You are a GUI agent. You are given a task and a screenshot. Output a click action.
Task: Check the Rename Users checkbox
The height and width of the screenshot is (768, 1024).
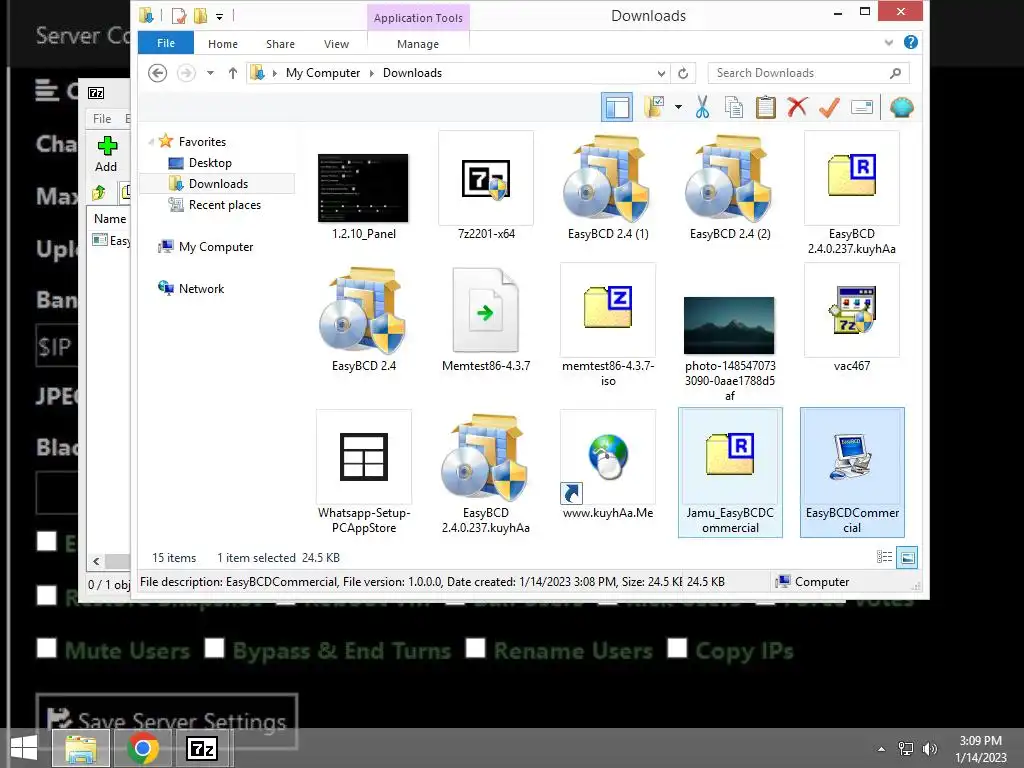pyautogui.click(x=475, y=648)
